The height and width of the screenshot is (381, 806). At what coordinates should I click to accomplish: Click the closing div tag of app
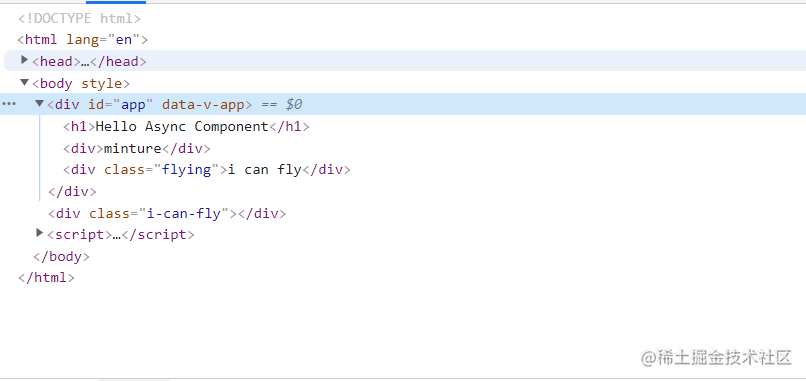click(72, 192)
